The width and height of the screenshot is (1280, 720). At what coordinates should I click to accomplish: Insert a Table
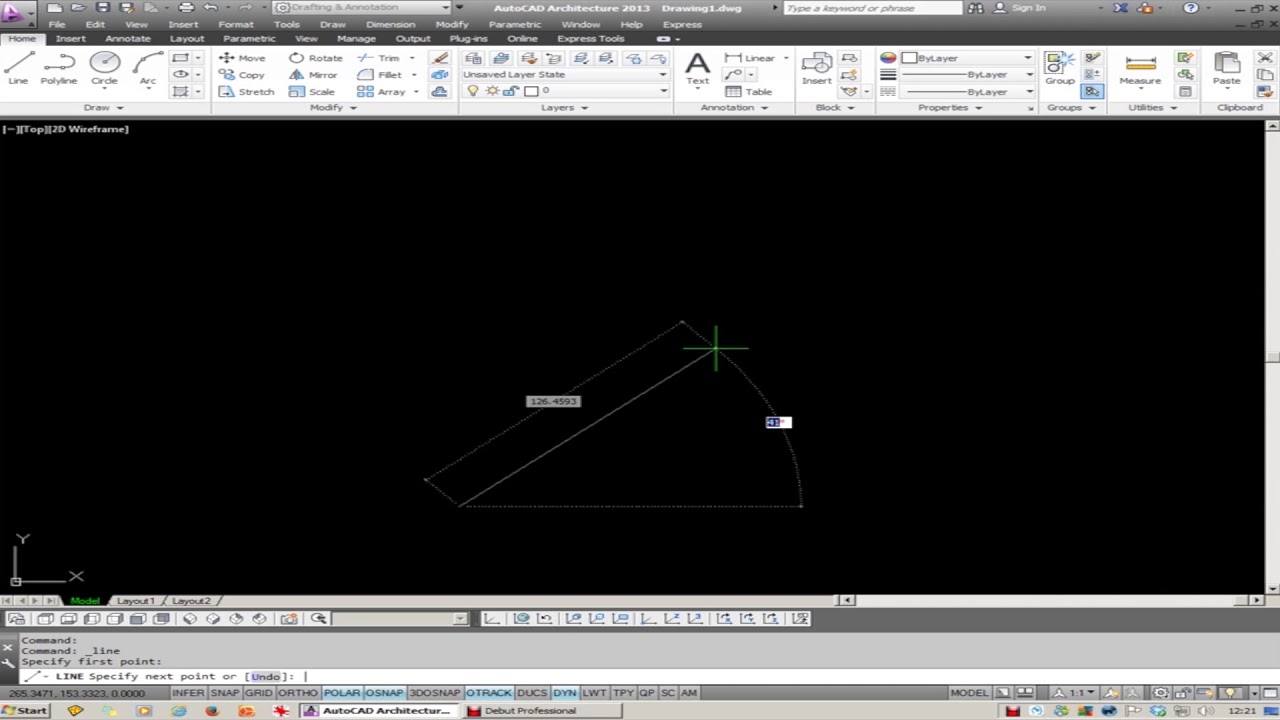(749, 91)
